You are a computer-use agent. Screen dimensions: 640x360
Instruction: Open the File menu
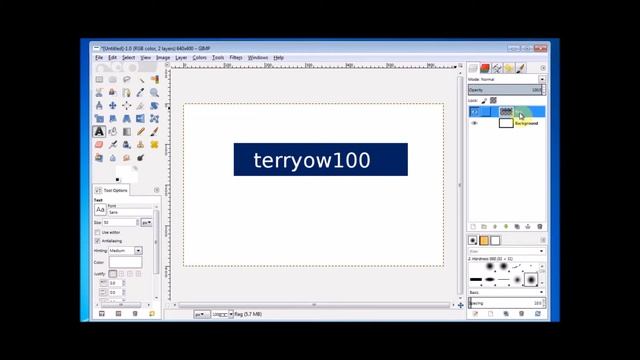tap(99, 58)
